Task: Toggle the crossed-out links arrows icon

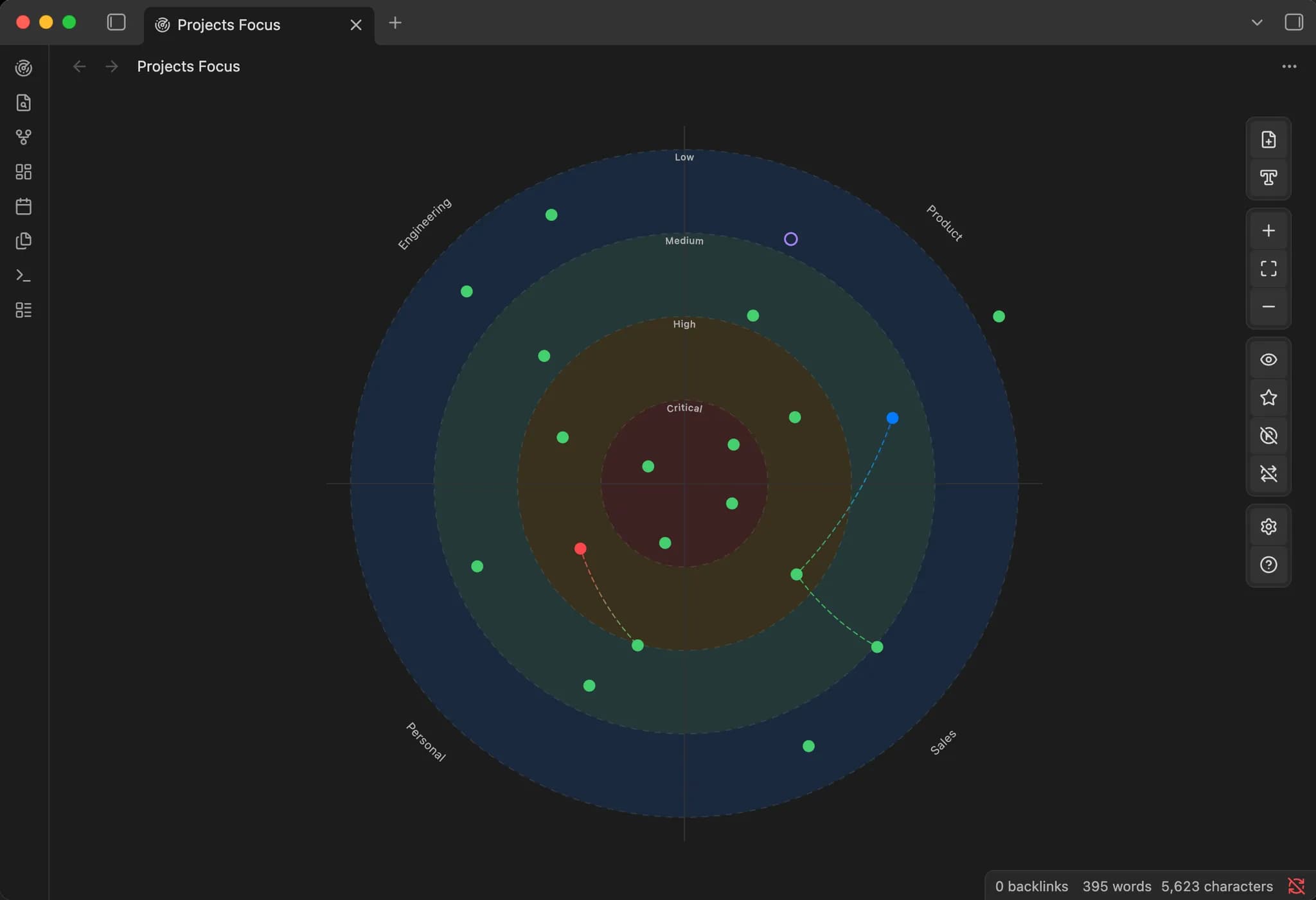Action: 1268,474
